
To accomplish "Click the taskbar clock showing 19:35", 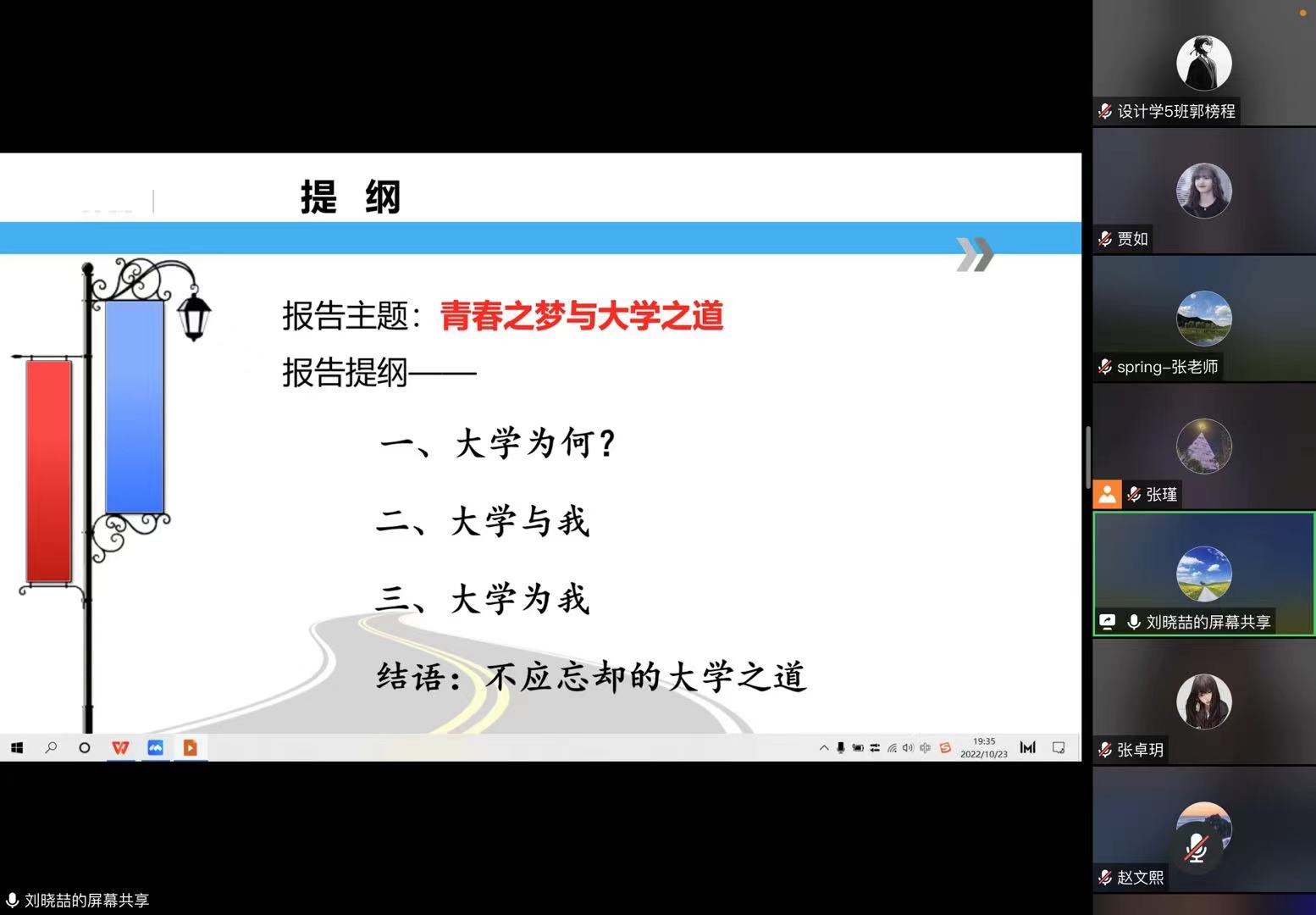I will point(983,747).
